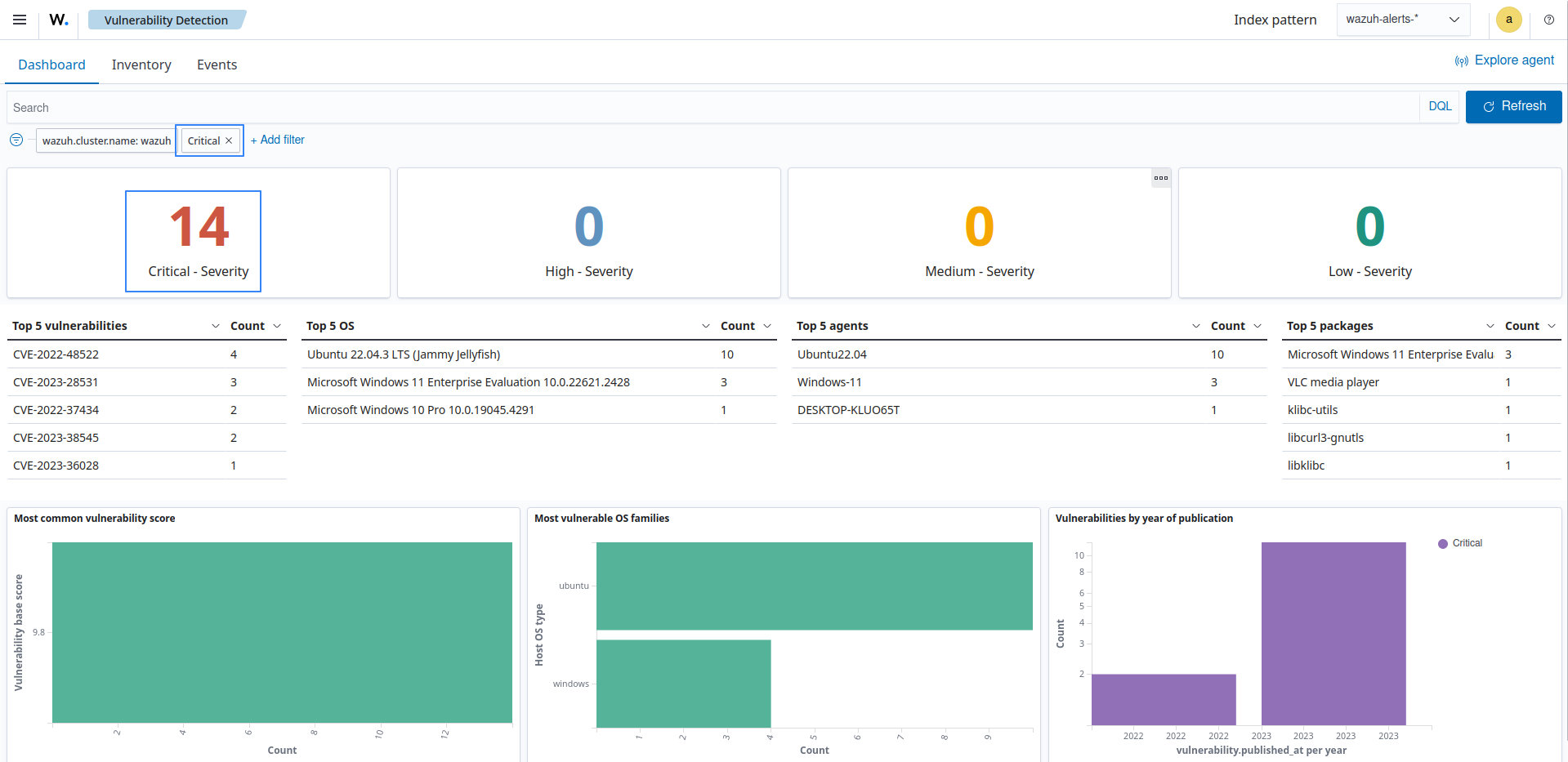1568x762 pixels.
Task: Remove the Critical filter with X
Action: pos(230,140)
